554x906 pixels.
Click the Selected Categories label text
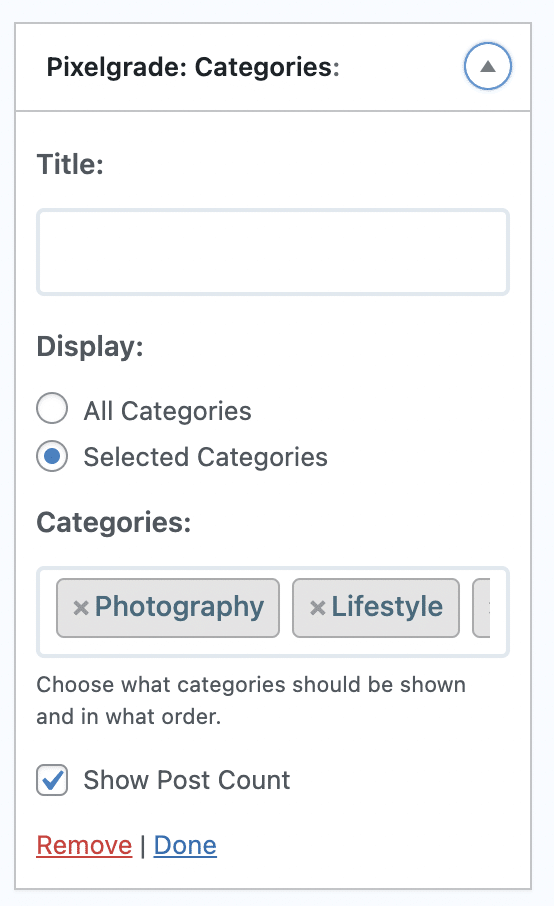(206, 457)
